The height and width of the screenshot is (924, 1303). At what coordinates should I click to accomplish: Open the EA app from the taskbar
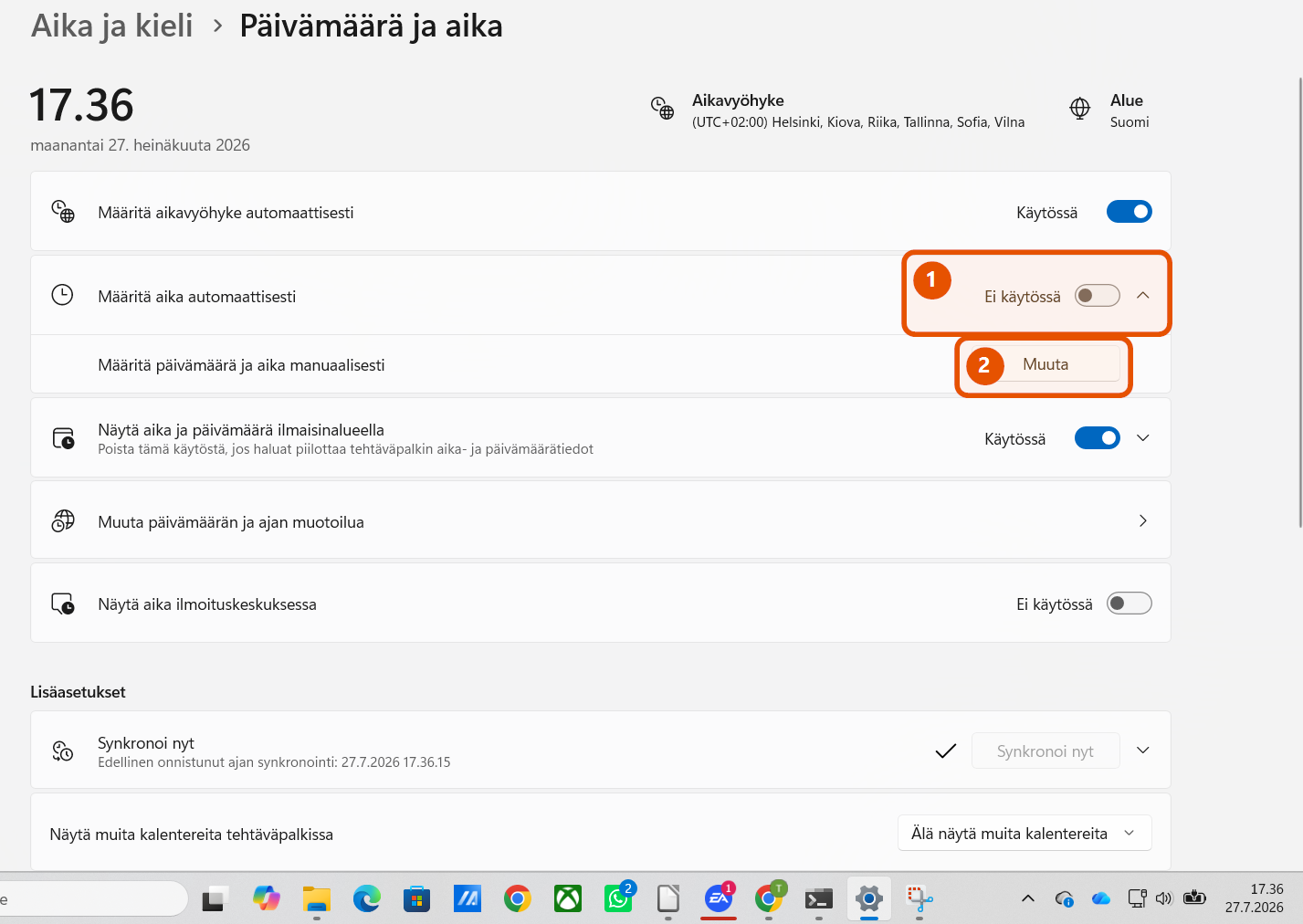719,899
